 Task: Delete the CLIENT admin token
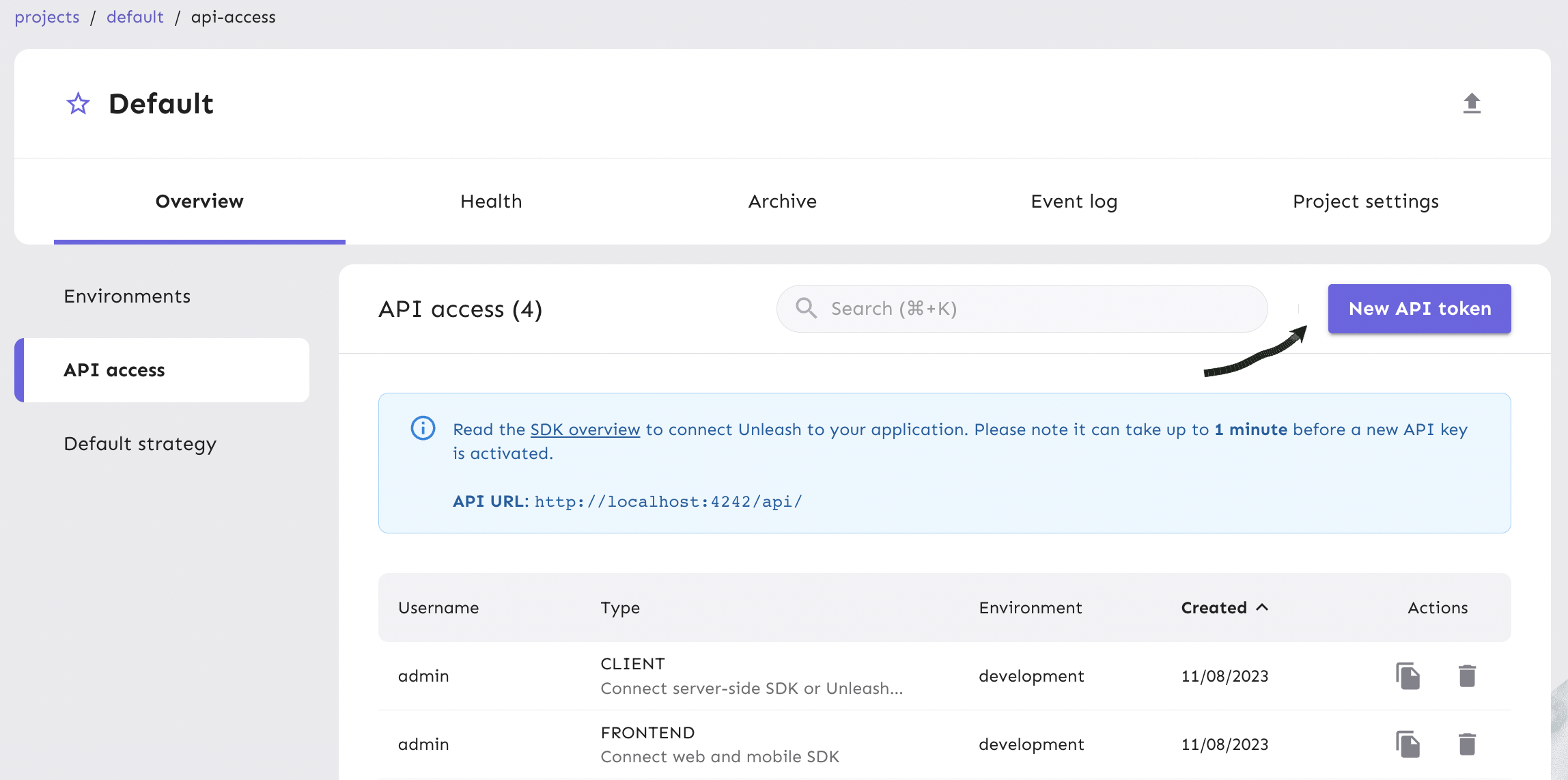coord(1467,675)
